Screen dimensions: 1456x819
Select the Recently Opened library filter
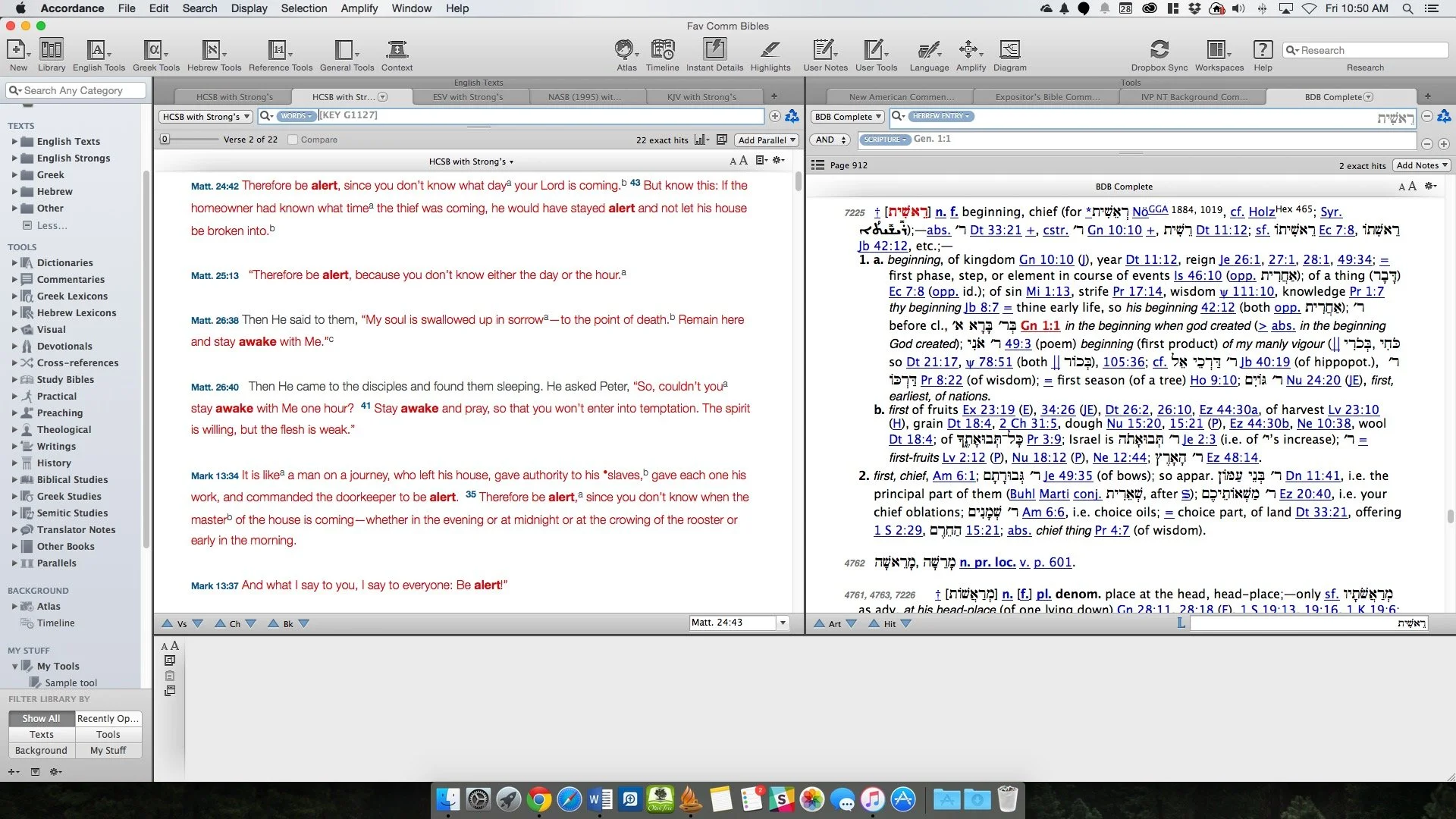click(108, 718)
